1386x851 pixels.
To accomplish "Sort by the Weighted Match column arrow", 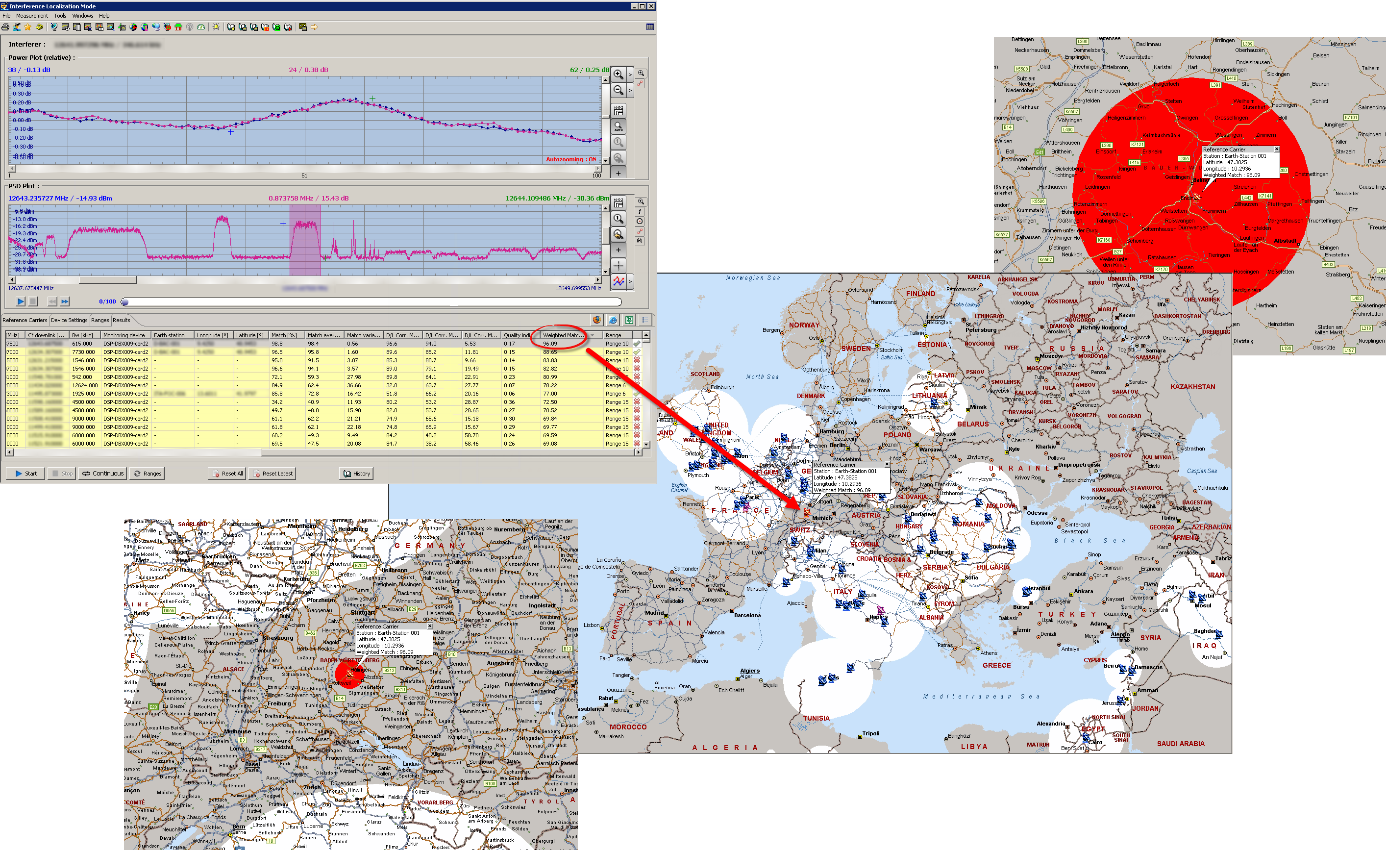I will [x=590, y=334].
